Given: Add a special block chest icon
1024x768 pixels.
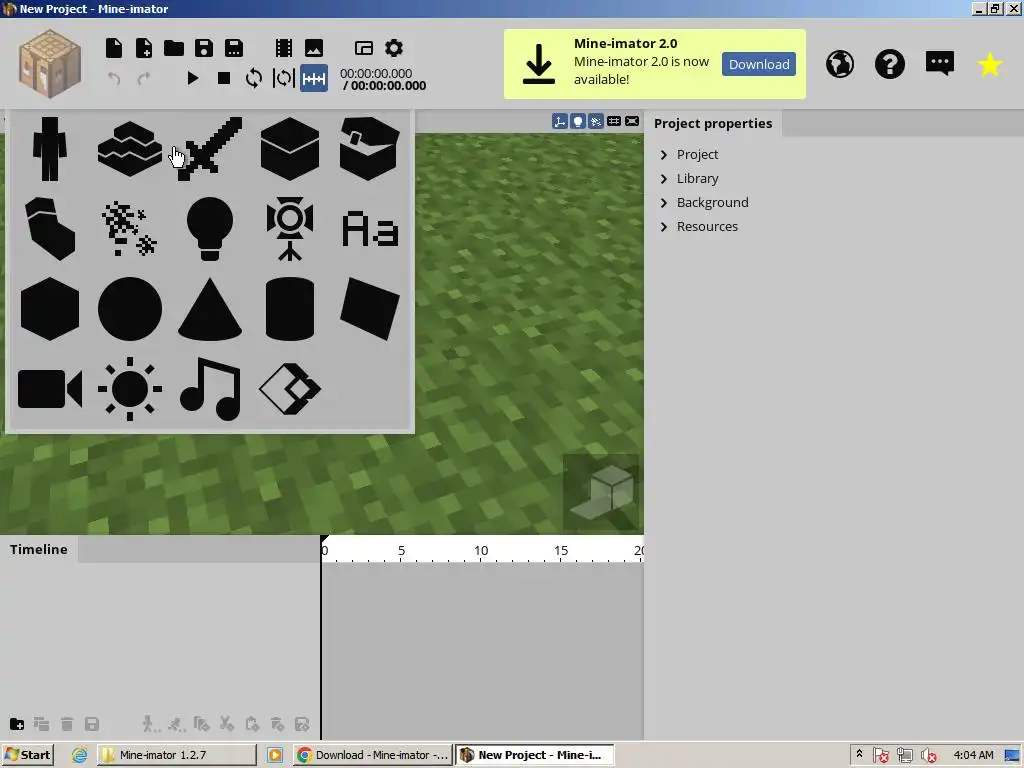Looking at the screenshot, I should (x=370, y=149).
